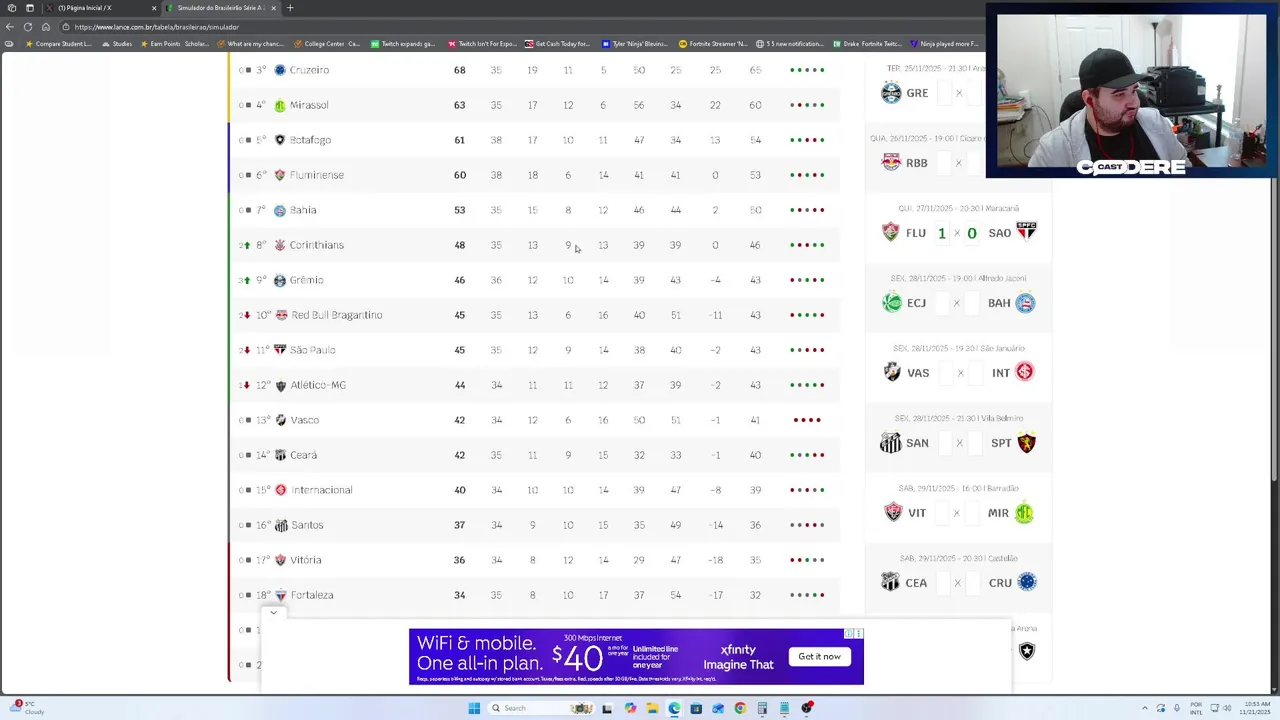
Task: Click the RBB crest in the match list
Action: pyautogui.click(x=891, y=162)
